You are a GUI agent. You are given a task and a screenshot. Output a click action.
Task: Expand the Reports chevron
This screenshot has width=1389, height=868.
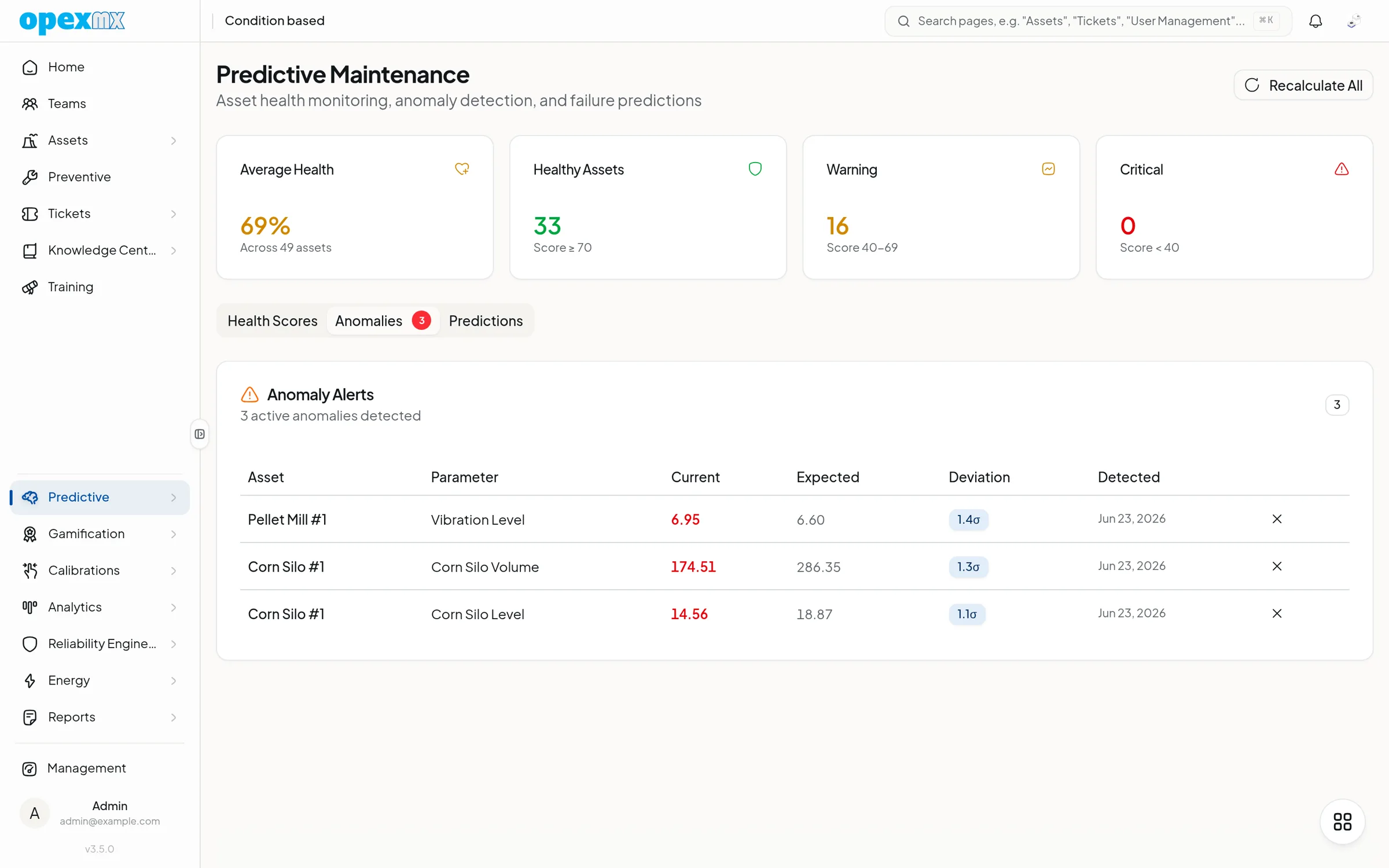click(x=174, y=718)
